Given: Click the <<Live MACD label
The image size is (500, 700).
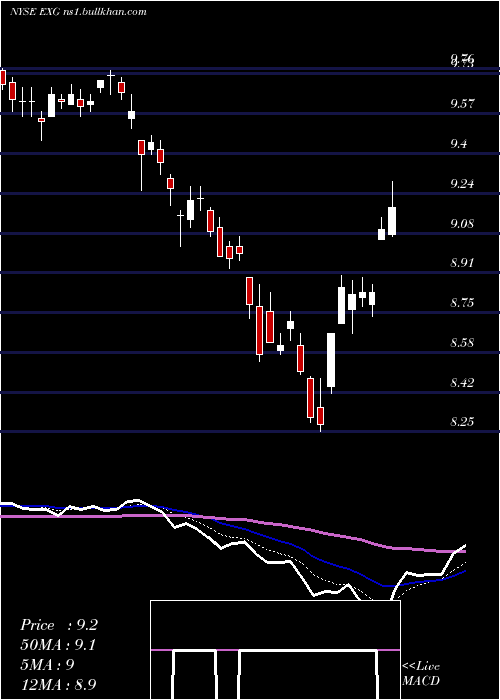Looking at the screenshot, I should 421,674.
